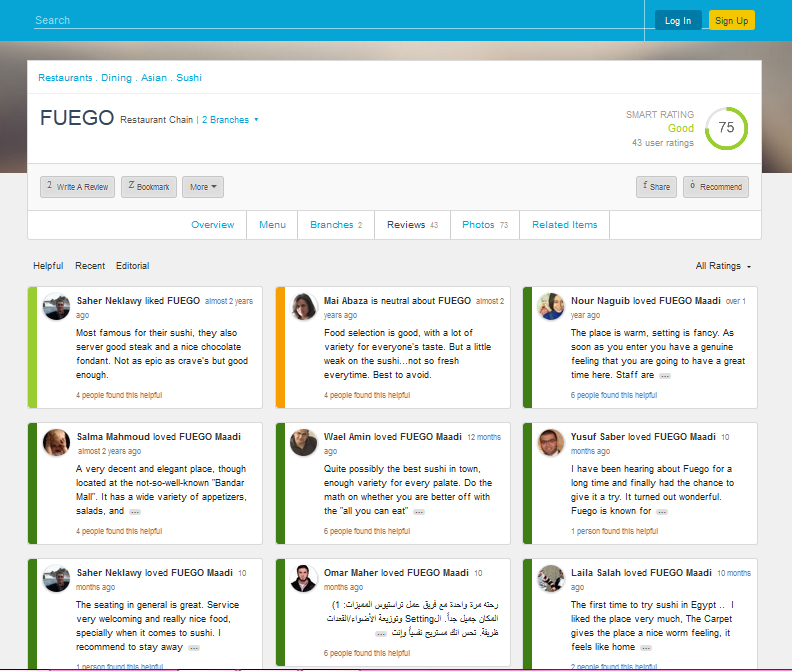Viewport: 792px width, 671px height.
Task: Click the 'Mai Abaza is neutral about FUEGO' heading
Action: click(x=397, y=301)
